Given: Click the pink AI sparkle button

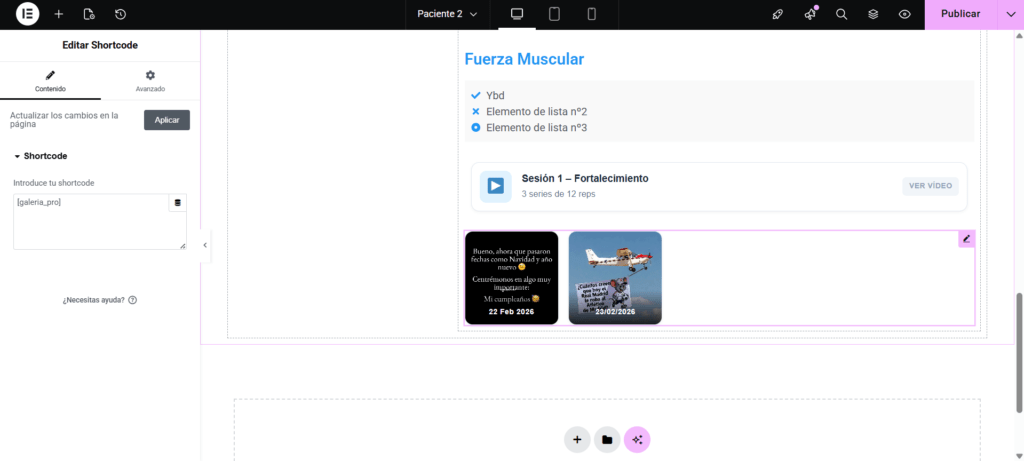Looking at the screenshot, I should pyautogui.click(x=637, y=439).
